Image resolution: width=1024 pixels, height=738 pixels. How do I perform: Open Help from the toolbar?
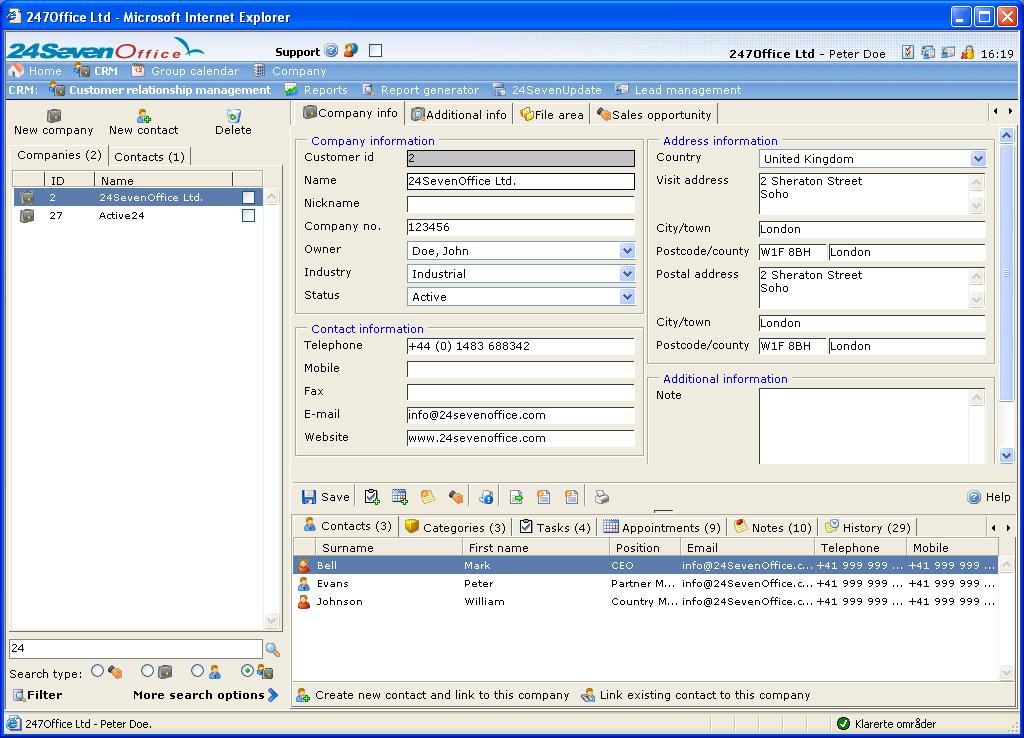point(988,497)
